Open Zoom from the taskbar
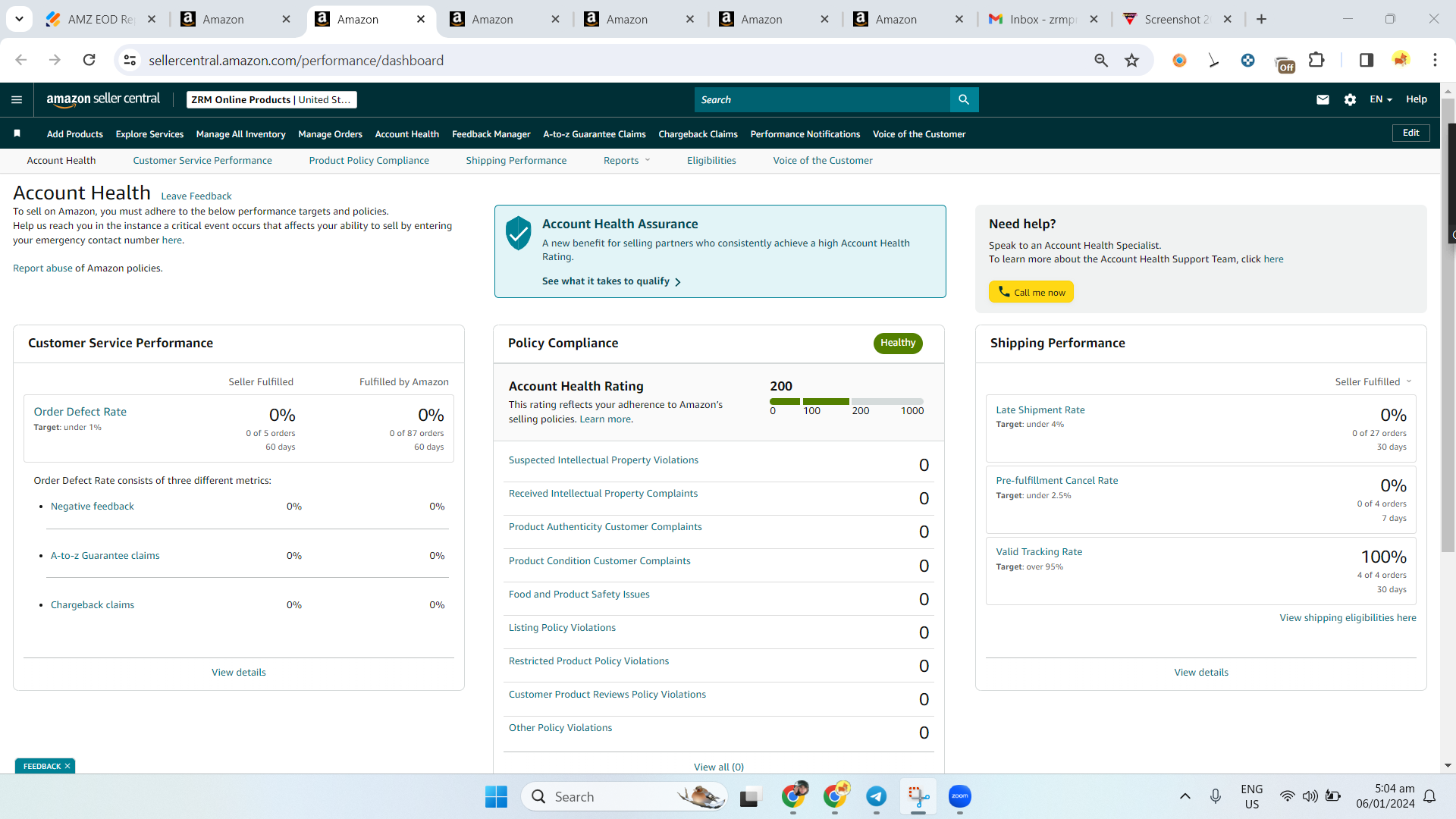The height and width of the screenshot is (819, 1456). pos(960,796)
